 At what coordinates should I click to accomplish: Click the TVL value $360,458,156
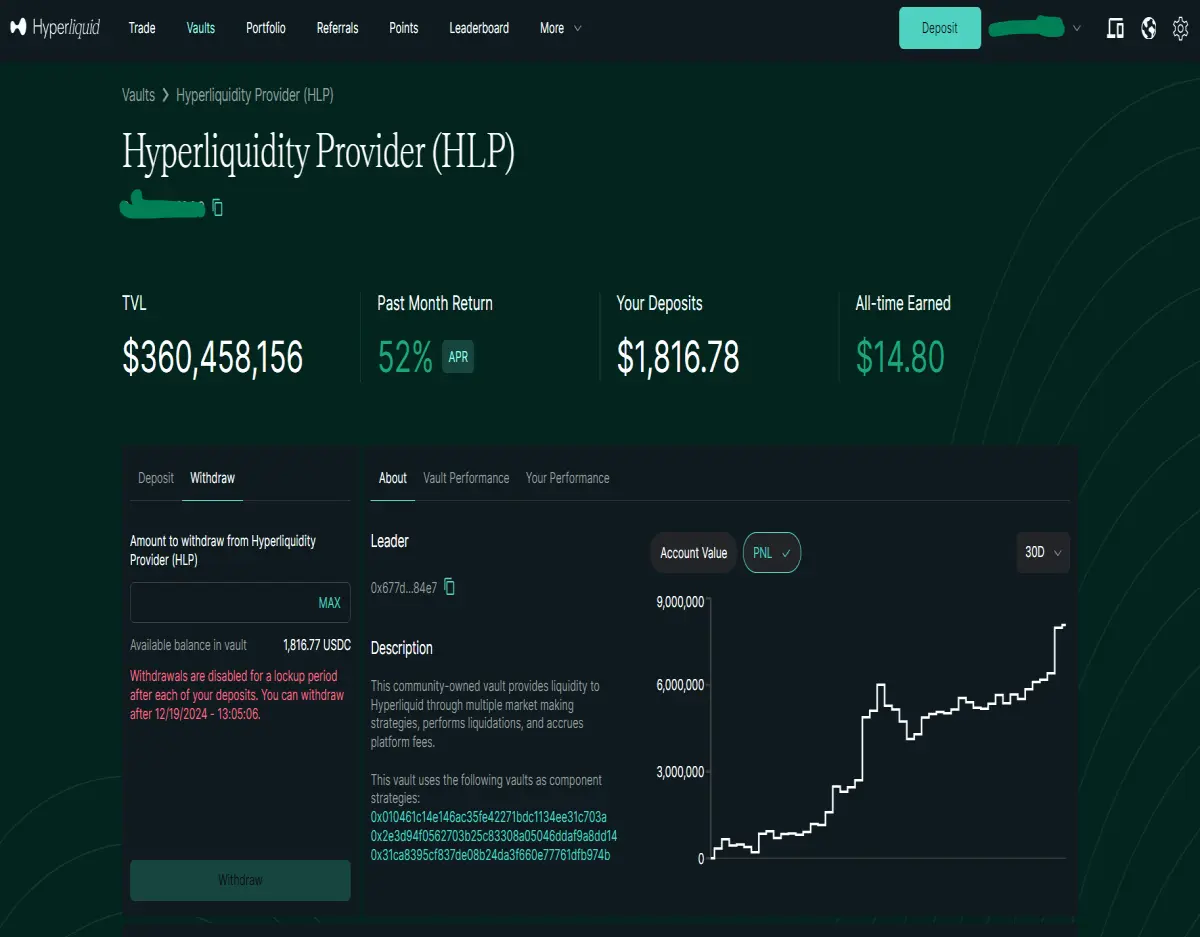click(213, 357)
